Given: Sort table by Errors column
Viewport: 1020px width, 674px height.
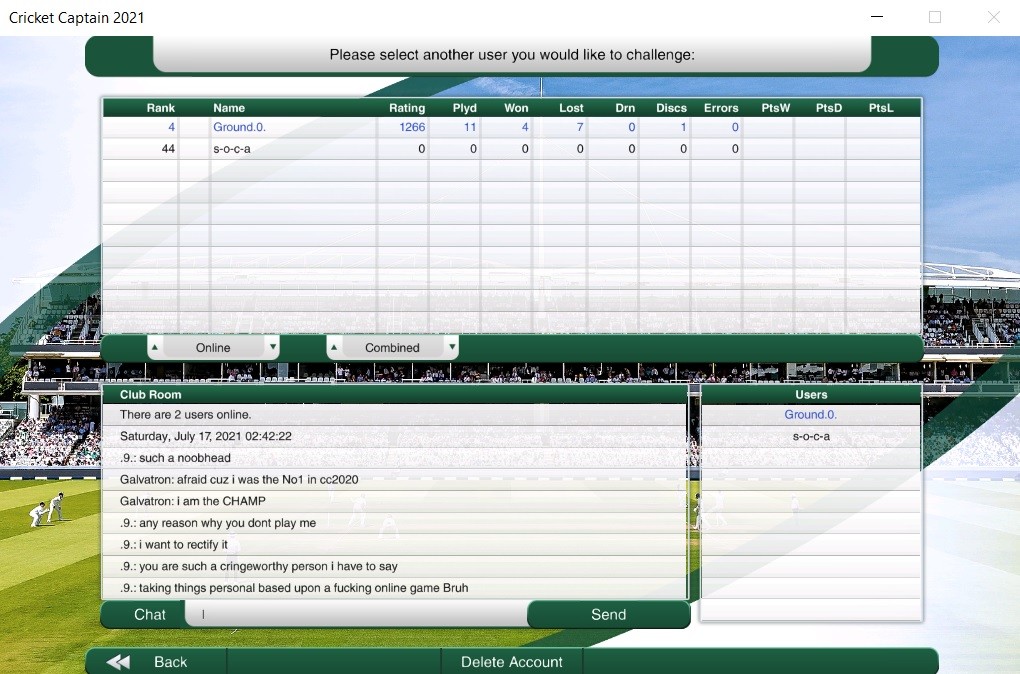Looking at the screenshot, I should coord(721,108).
